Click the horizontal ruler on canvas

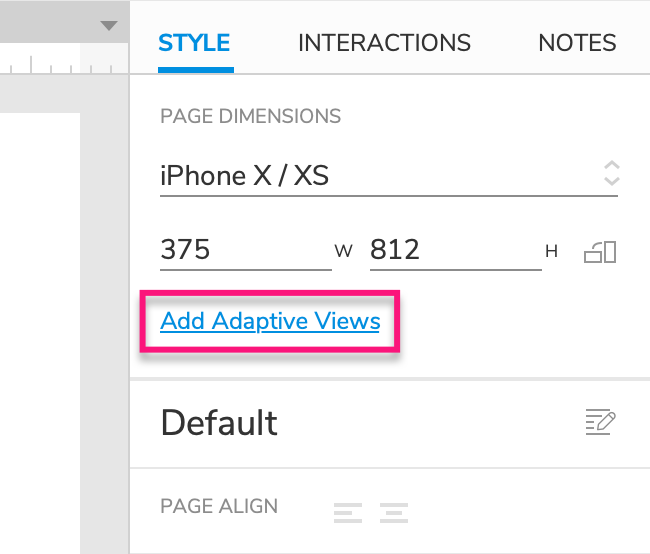64,63
